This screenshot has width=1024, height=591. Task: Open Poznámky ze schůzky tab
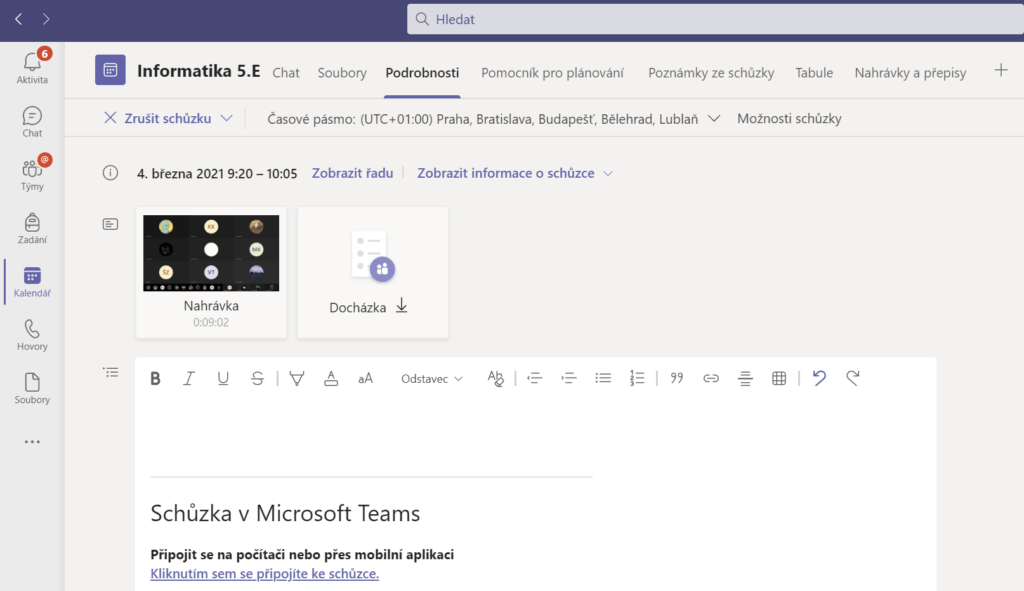pyautogui.click(x=711, y=72)
